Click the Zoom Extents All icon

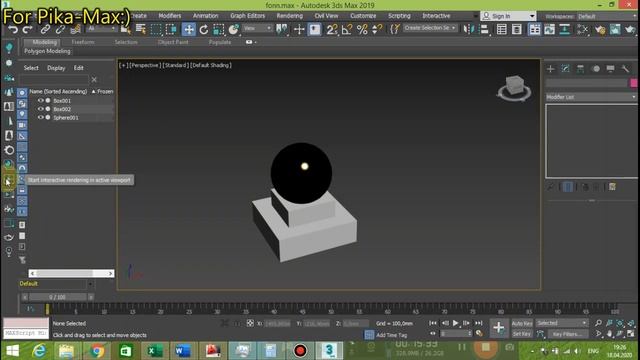(631, 323)
